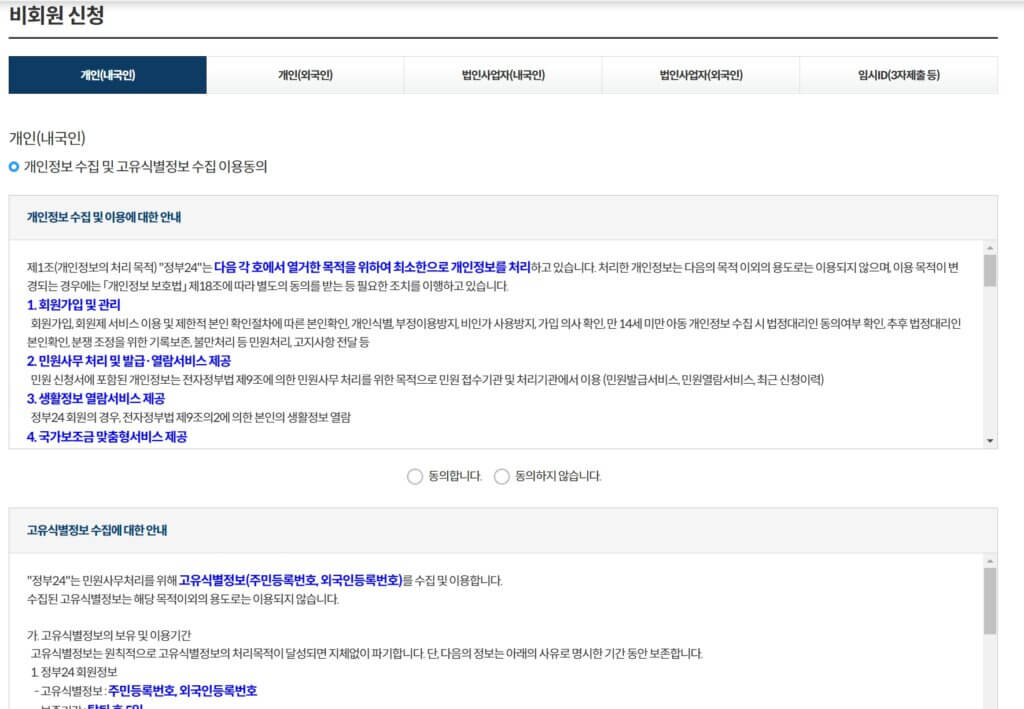Click the blue 주민등록번호, 외국인등록번호 item text

183,691
